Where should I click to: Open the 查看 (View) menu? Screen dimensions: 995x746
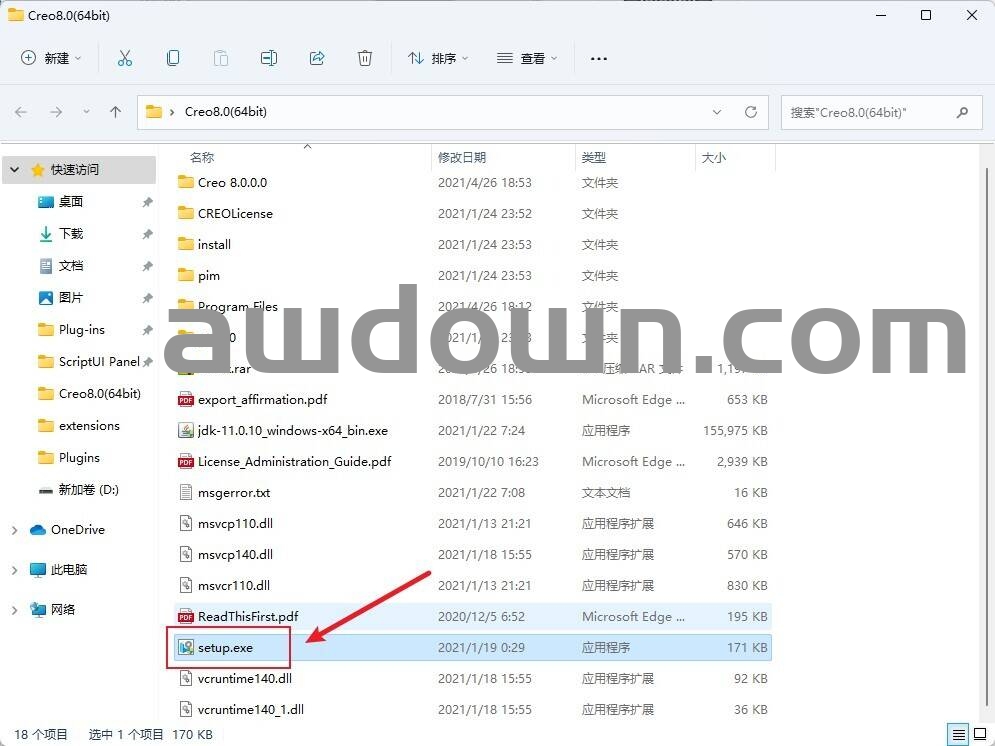[527, 58]
